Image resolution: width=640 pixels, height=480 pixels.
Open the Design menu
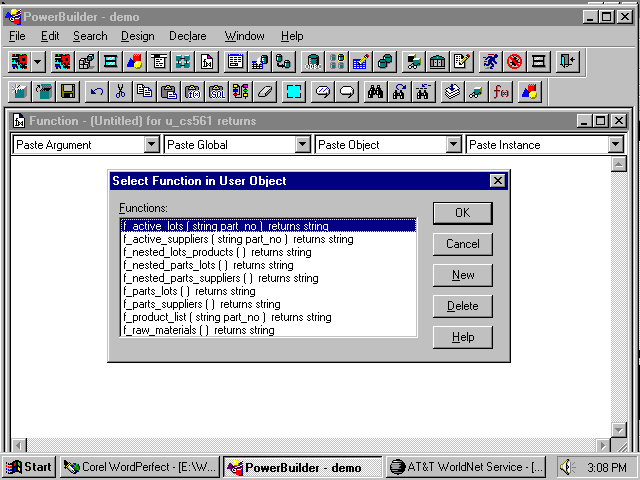[x=138, y=36]
